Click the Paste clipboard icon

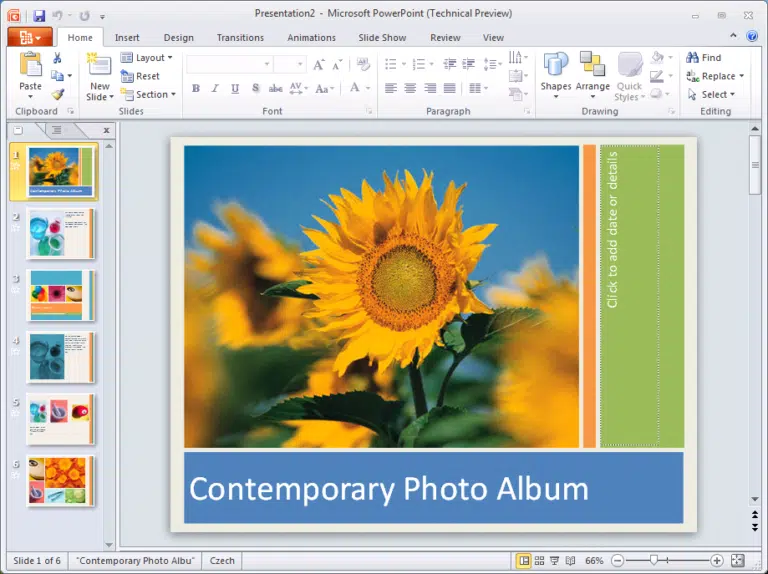30,65
